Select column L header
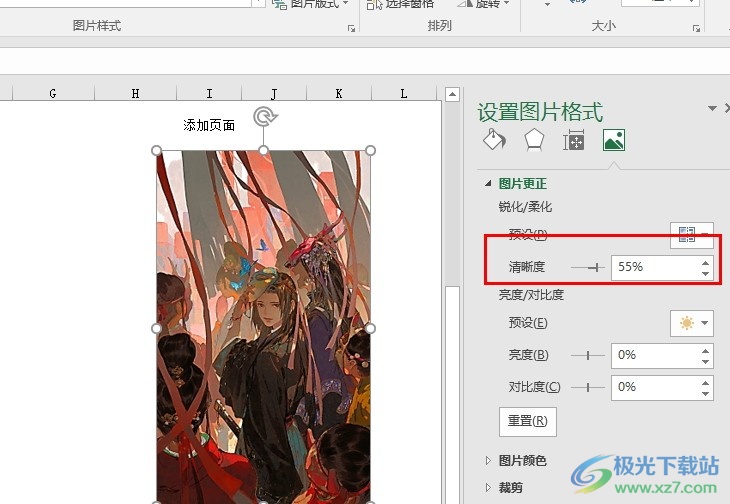Image resolution: width=730 pixels, height=504 pixels. click(x=404, y=93)
